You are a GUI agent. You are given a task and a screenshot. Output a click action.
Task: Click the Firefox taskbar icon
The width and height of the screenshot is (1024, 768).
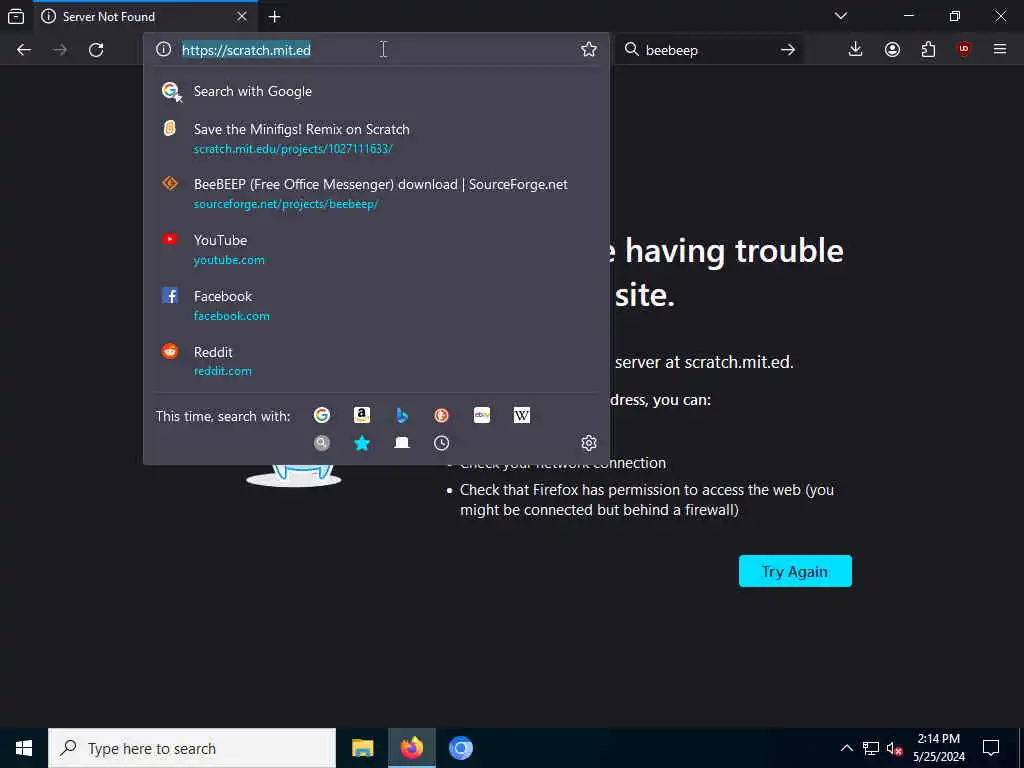click(x=411, y=748)
